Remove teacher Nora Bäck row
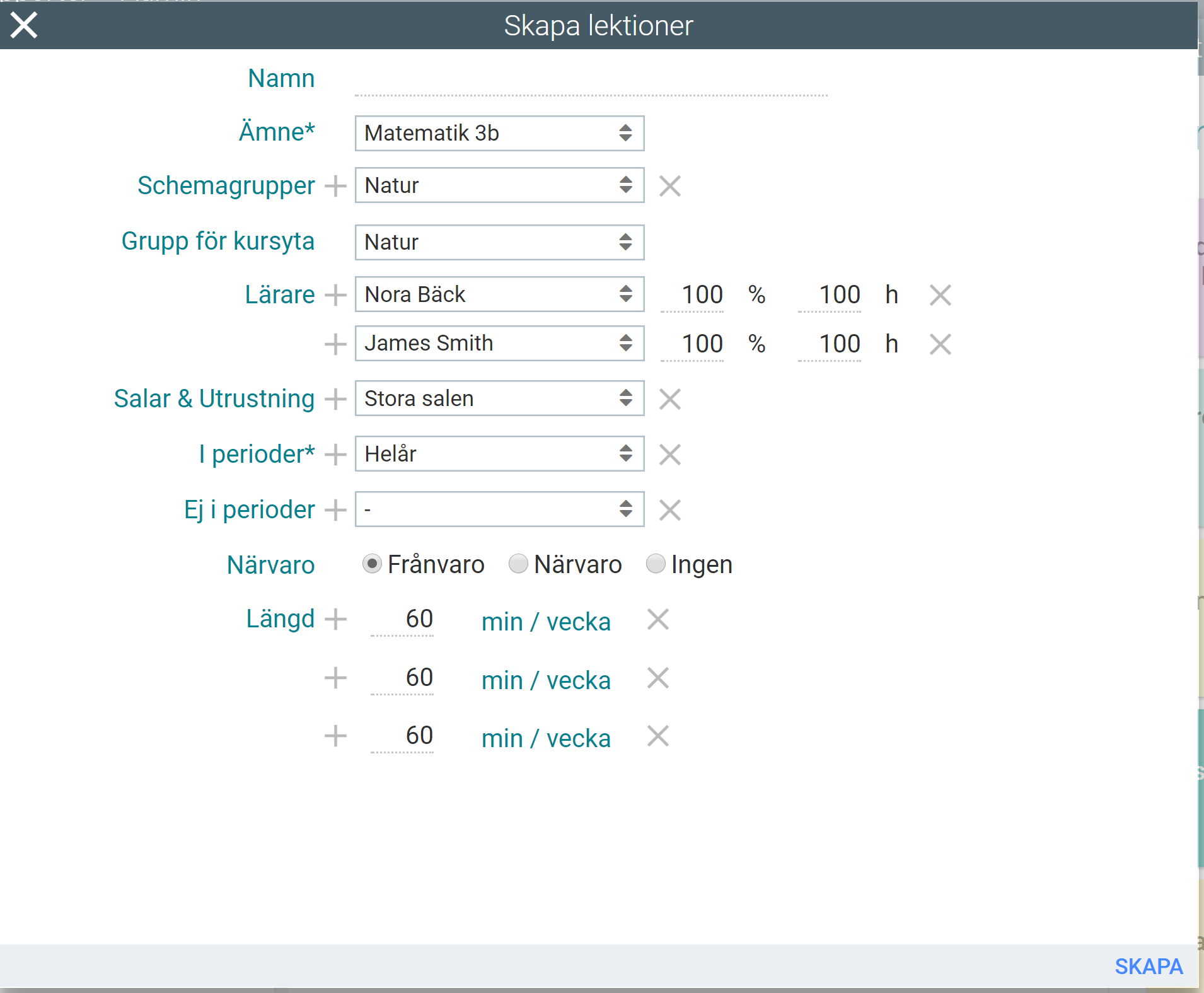Viewport: 1204px width, 993px height. coord(940,295)
